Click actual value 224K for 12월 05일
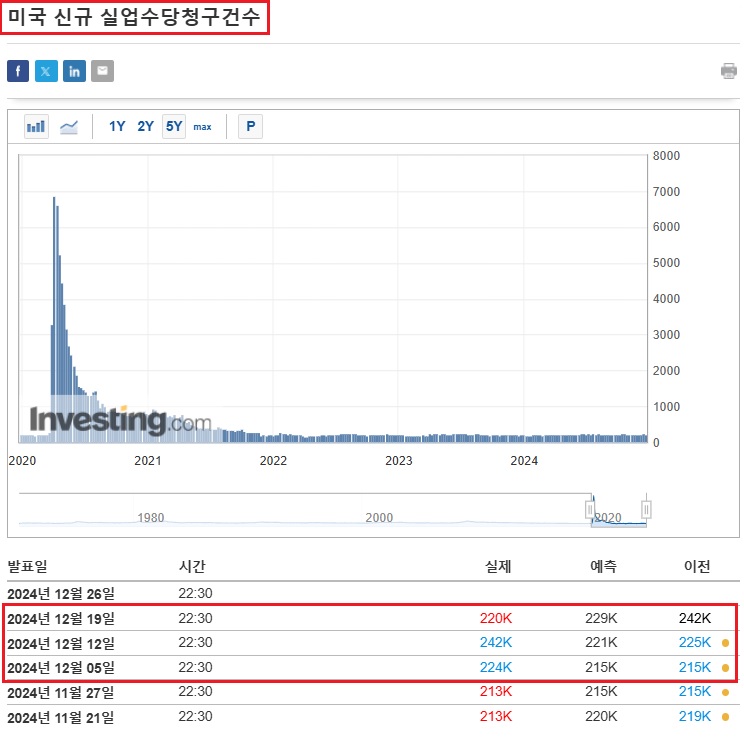The image size is (744, 739). pos(496,667)
